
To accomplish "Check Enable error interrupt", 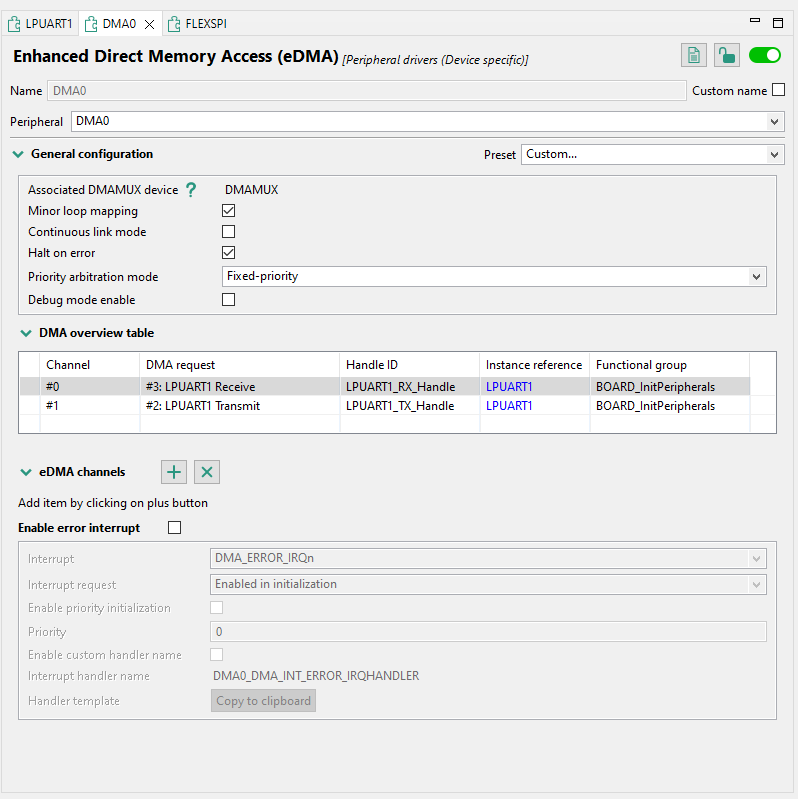I will tap(175, 528).
